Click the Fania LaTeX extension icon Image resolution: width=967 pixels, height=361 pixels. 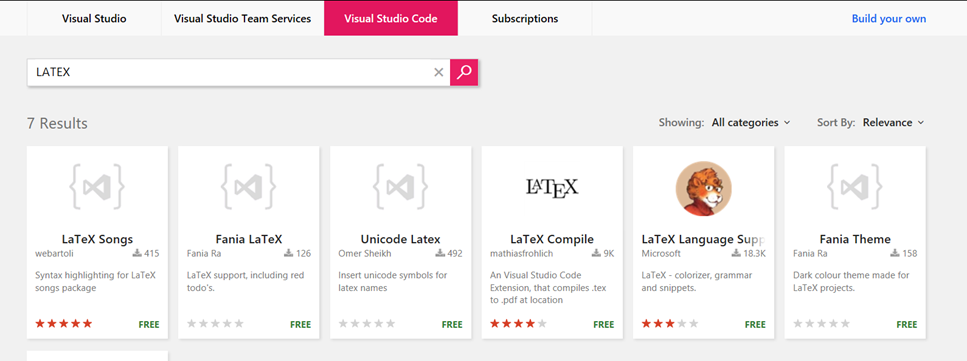coord(249,186)
